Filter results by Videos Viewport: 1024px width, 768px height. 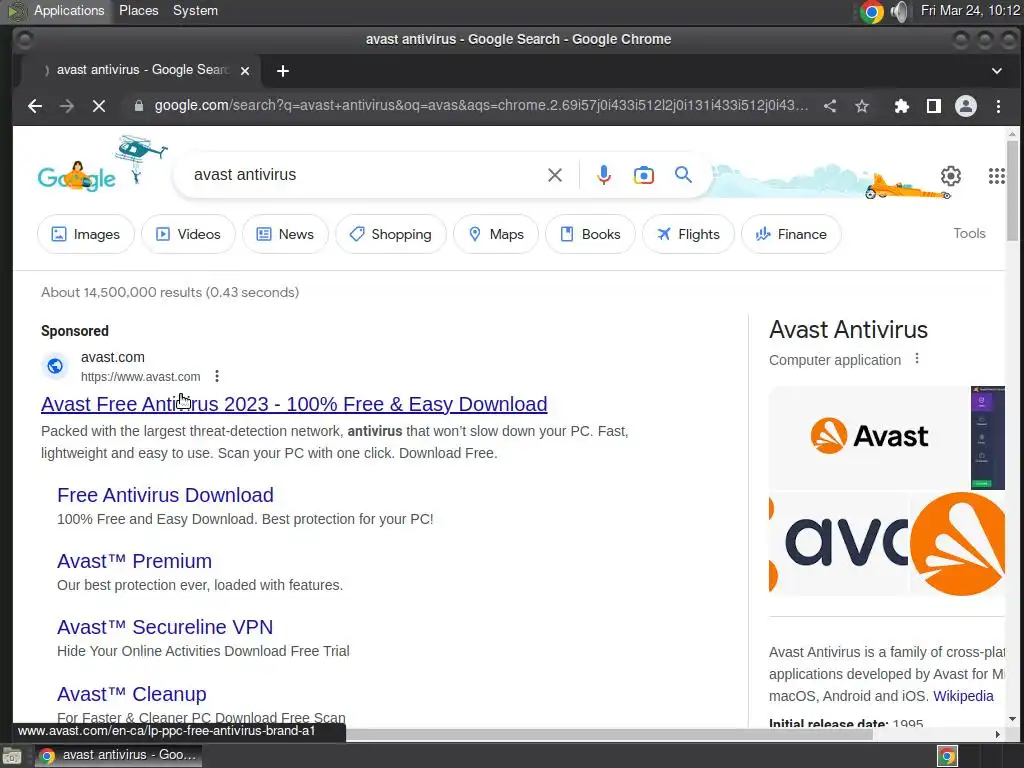[x=188, y=234]
